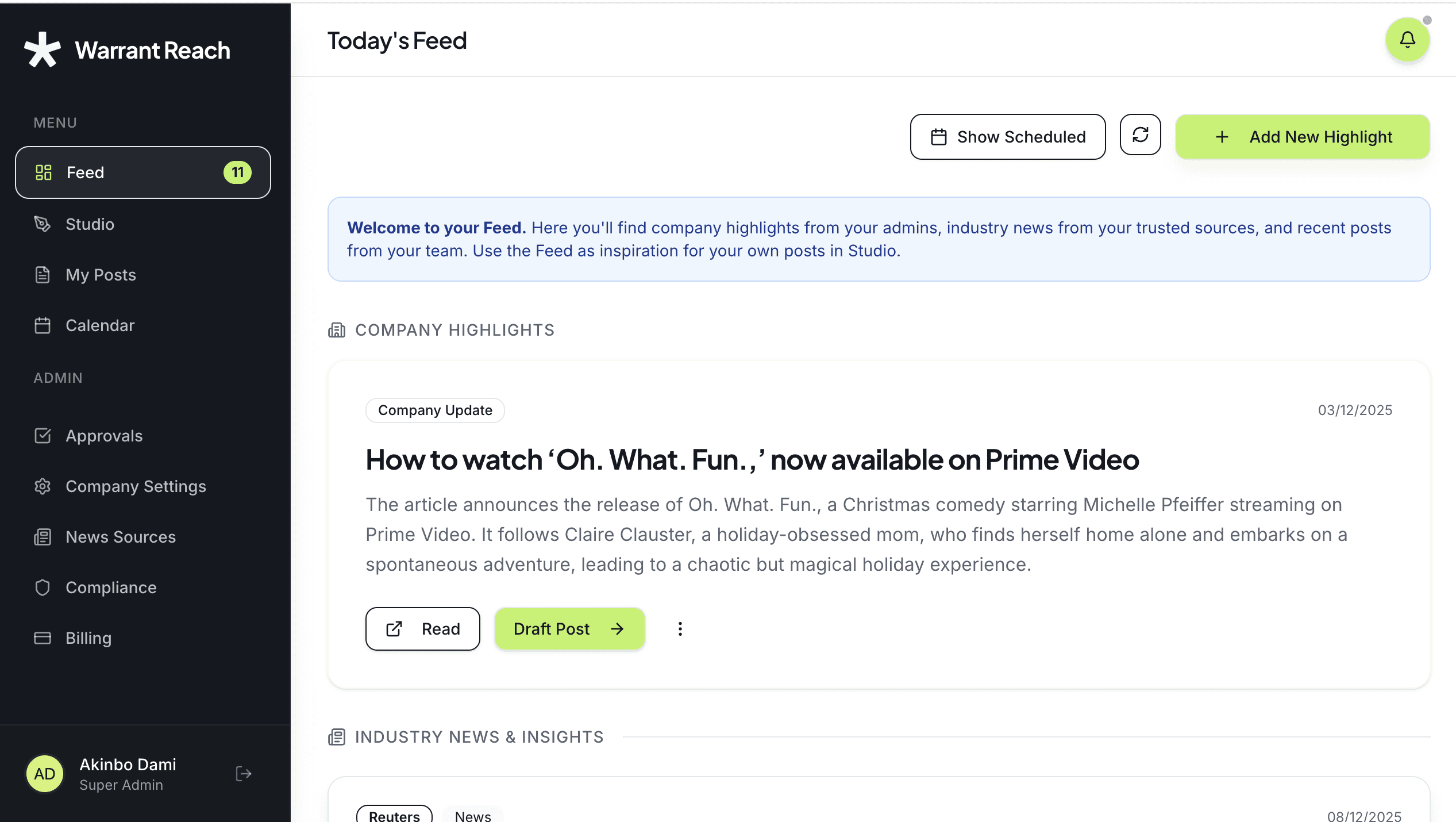Toggle Show Scheduled button
1456x822 pixels.
(1008, 137)
